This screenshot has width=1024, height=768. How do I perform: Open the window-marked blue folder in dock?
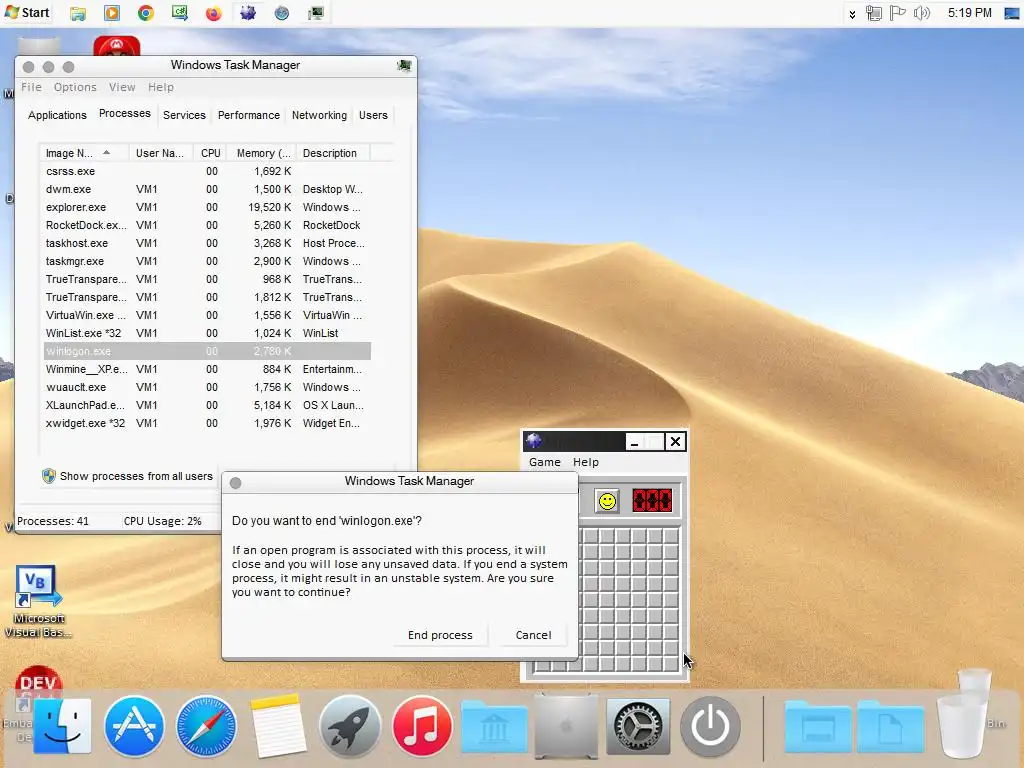818,728
